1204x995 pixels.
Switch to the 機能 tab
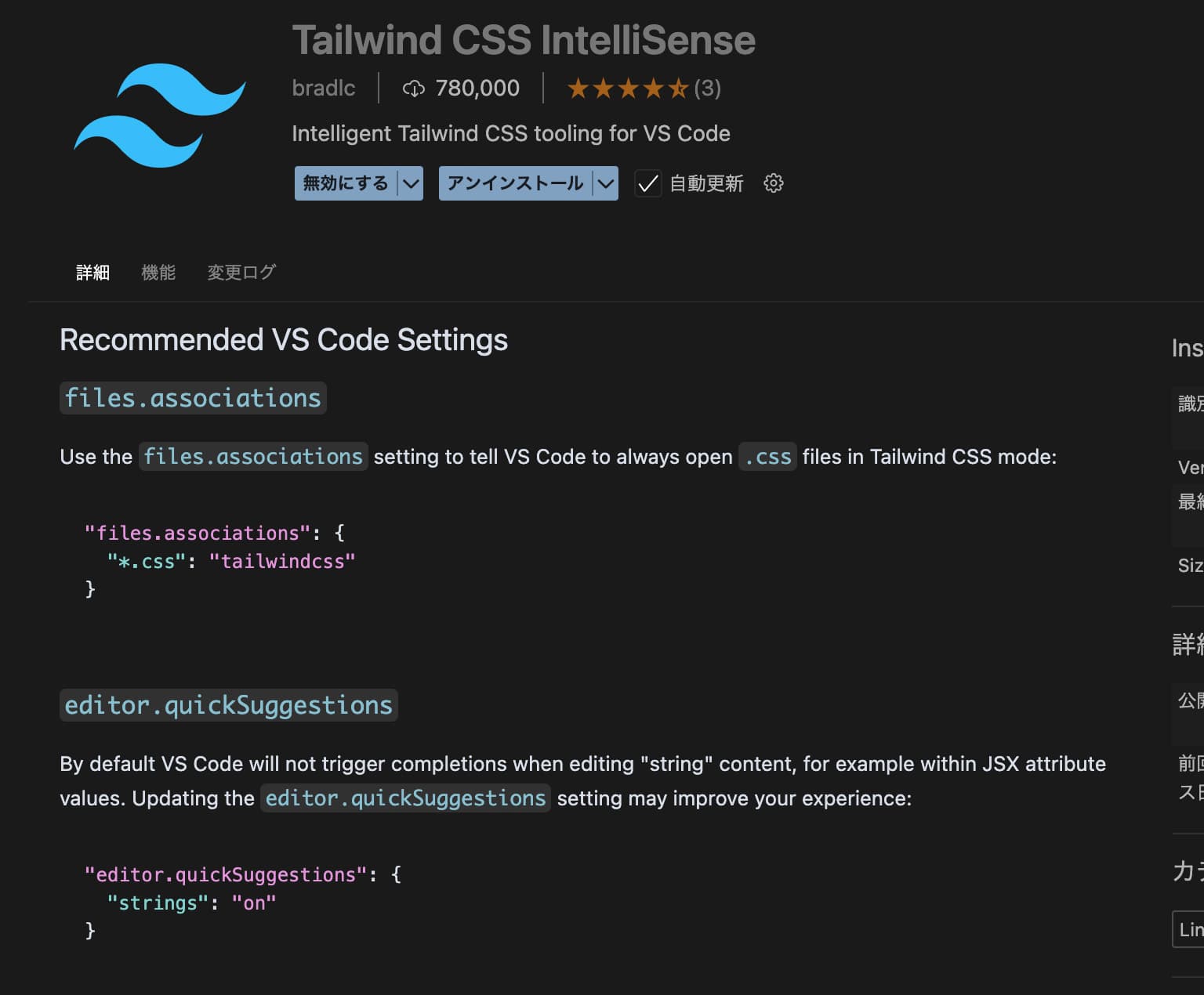[x=158, y=273]
